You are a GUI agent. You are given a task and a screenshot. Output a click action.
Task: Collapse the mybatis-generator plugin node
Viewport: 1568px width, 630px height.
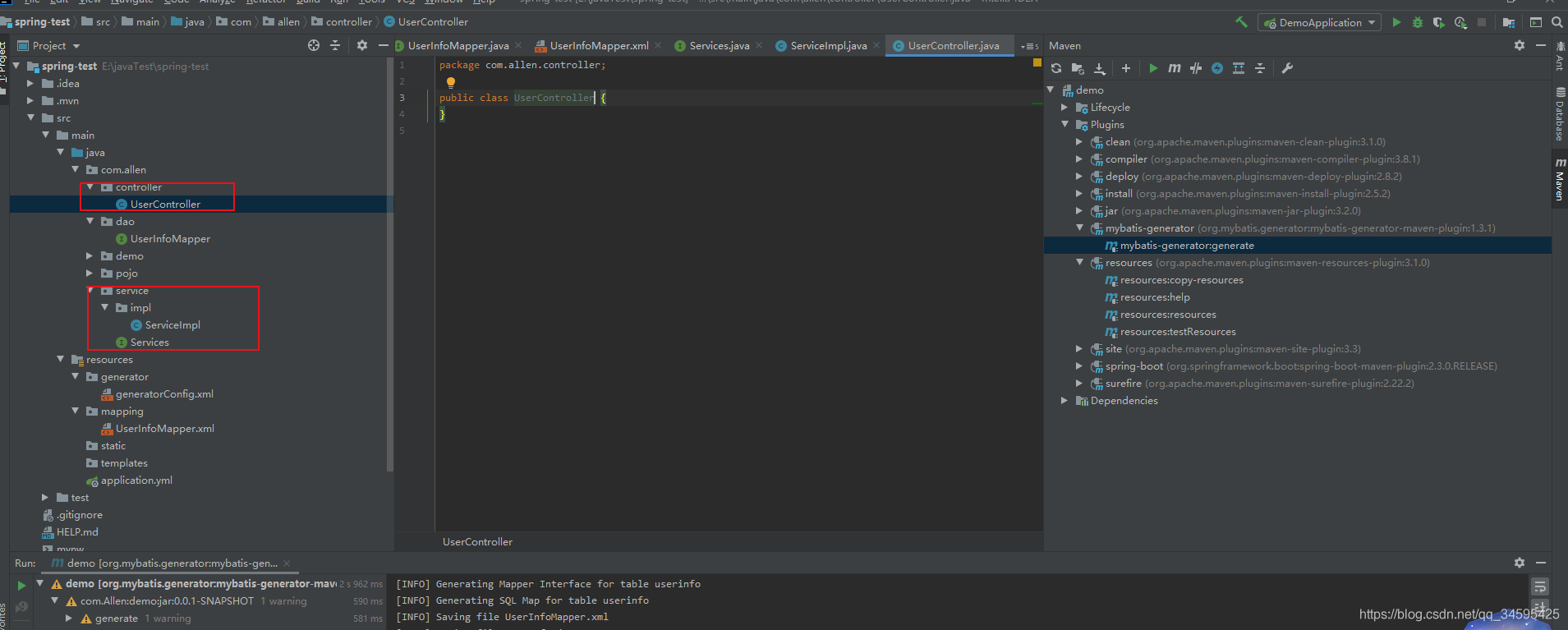pos(1079,228)
